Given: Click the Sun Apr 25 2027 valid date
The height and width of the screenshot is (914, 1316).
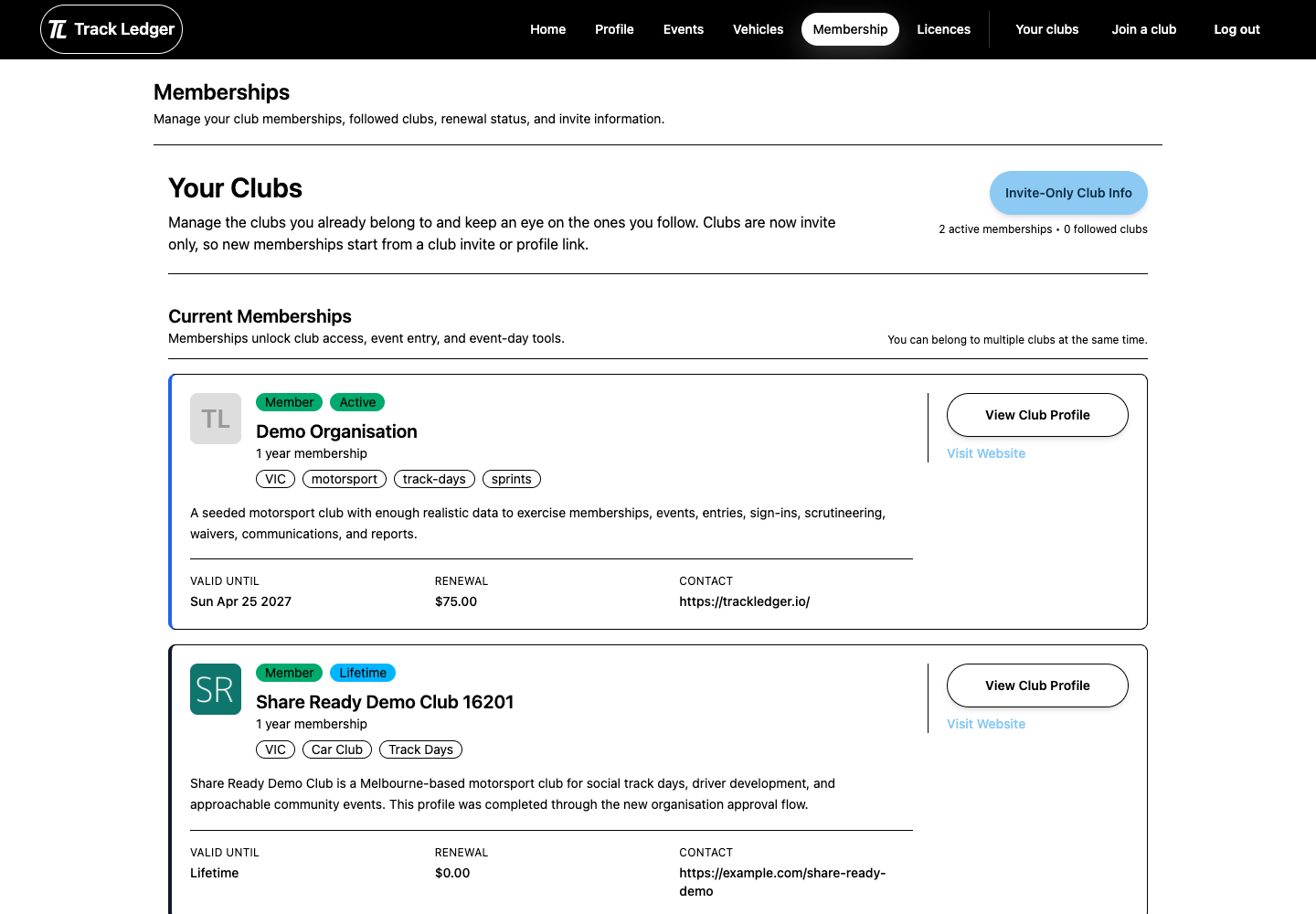Looking at the screenshot, I should (240, 601).
